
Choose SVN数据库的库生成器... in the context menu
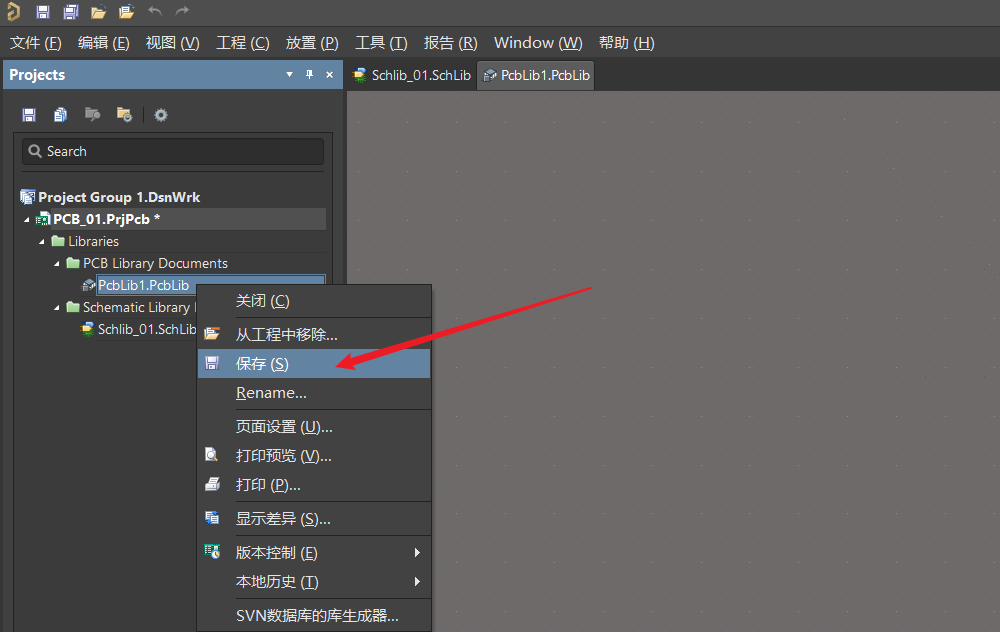[x=314, y=615]
